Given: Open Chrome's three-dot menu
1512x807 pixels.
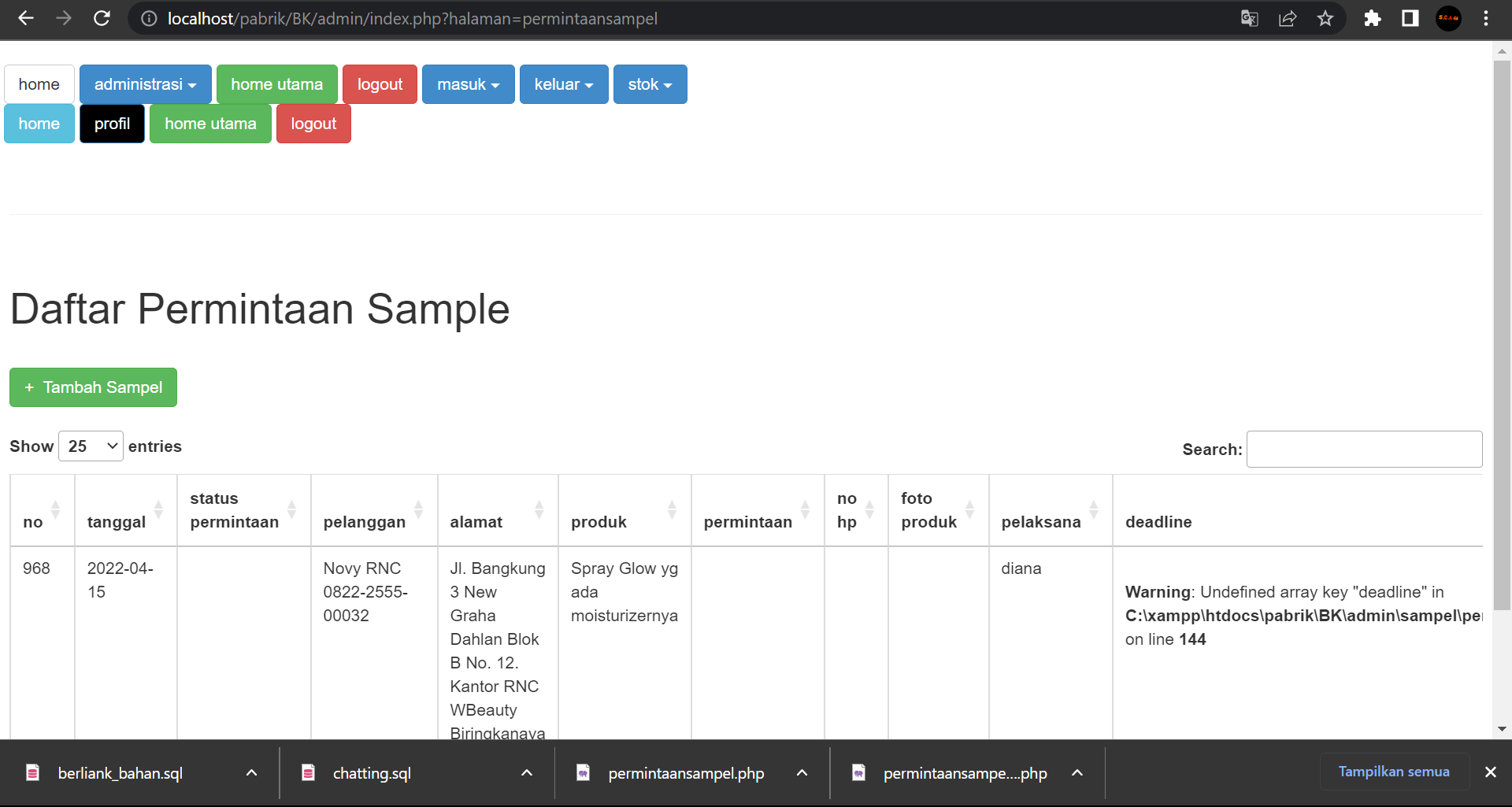Looking at the screenshot, I should [1486, 18].
